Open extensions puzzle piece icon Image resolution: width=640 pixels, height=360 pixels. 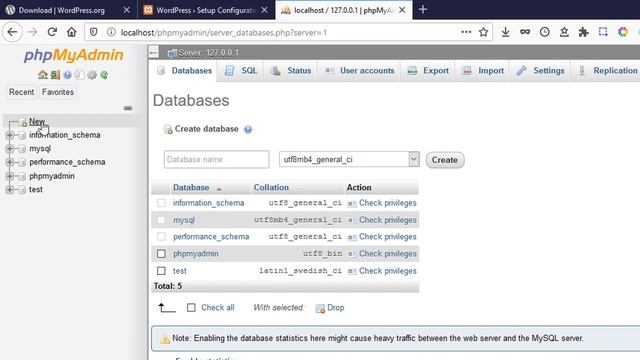click(x=584, y=32)
